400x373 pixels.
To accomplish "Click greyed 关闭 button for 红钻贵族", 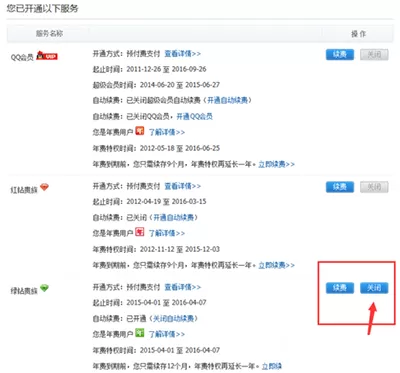I will (x=374, y=187).
